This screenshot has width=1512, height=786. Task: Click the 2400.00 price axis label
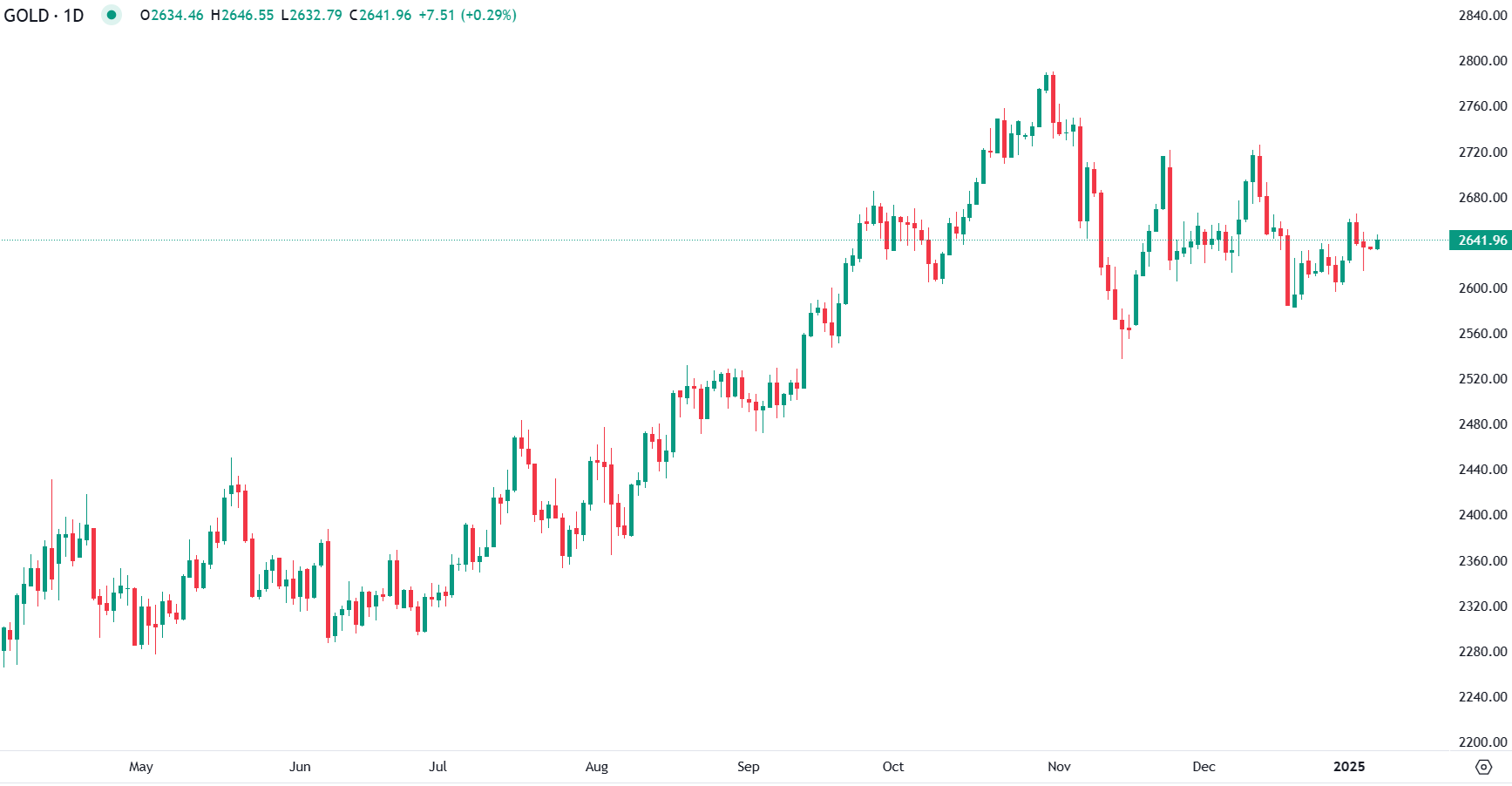tap(1482, 515)
